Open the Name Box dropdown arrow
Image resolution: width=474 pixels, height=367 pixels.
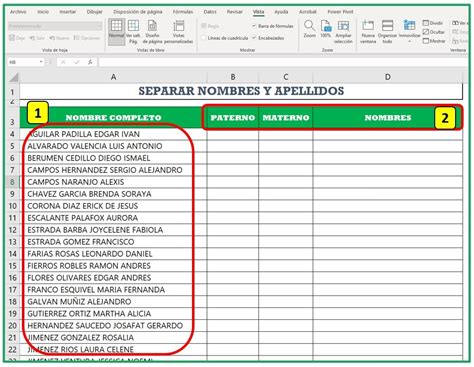point(41,62)
